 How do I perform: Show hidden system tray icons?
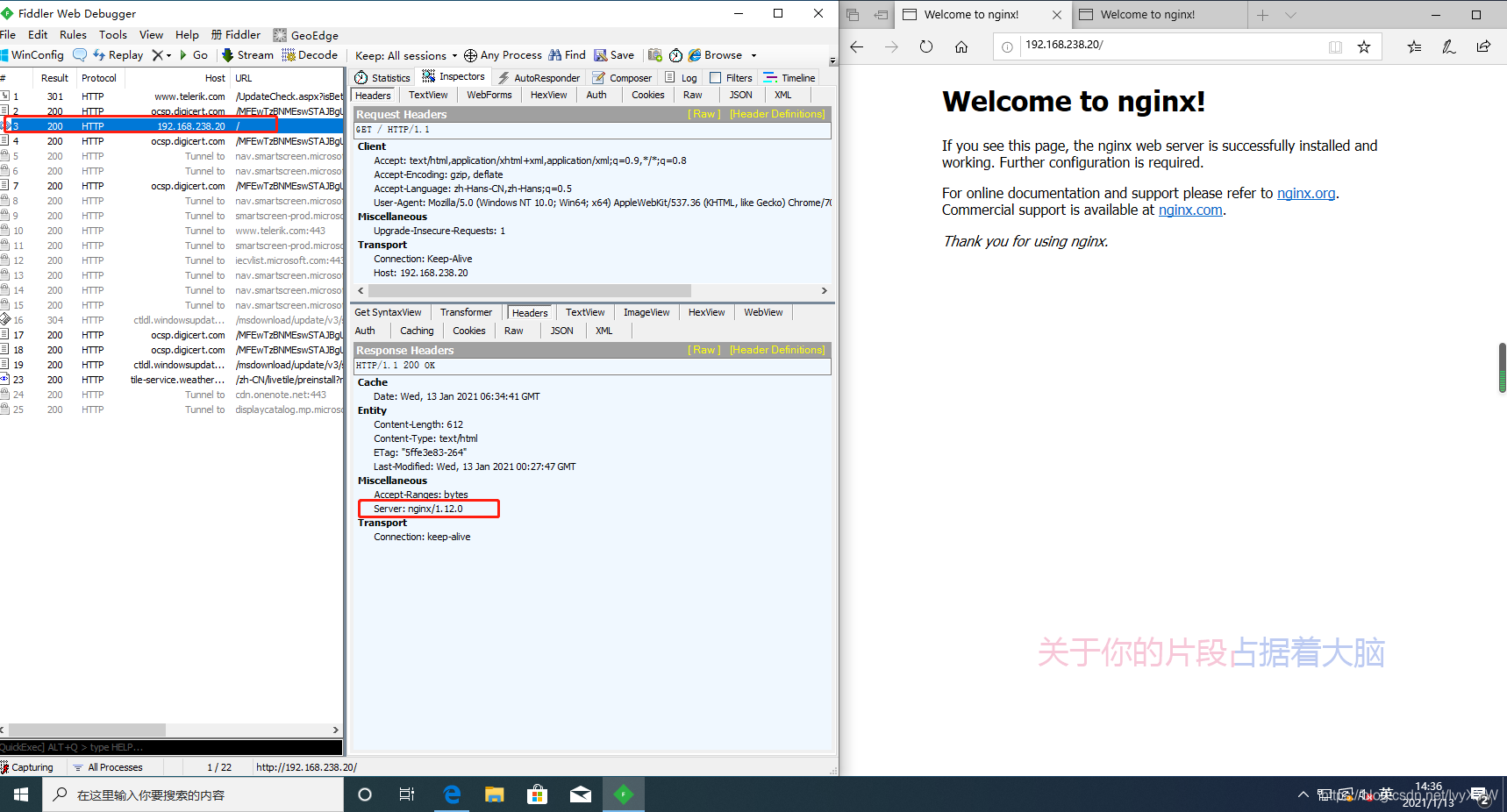click(1303, 795)
